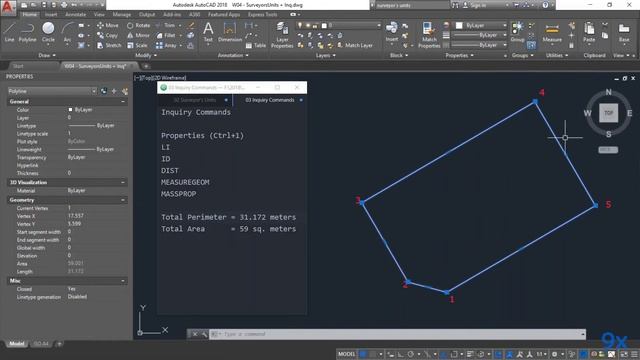Choose the Circle drawing tool
Viewport: 640px width, 360px height.
click(x=48, y=32)
